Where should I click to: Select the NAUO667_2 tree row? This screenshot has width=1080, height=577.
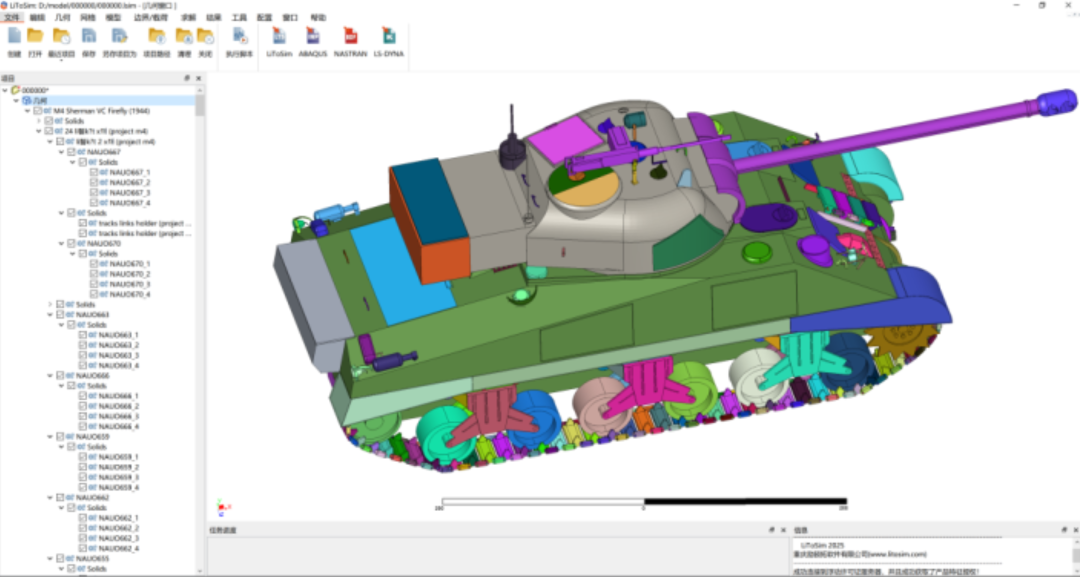(x=120, y=182)
